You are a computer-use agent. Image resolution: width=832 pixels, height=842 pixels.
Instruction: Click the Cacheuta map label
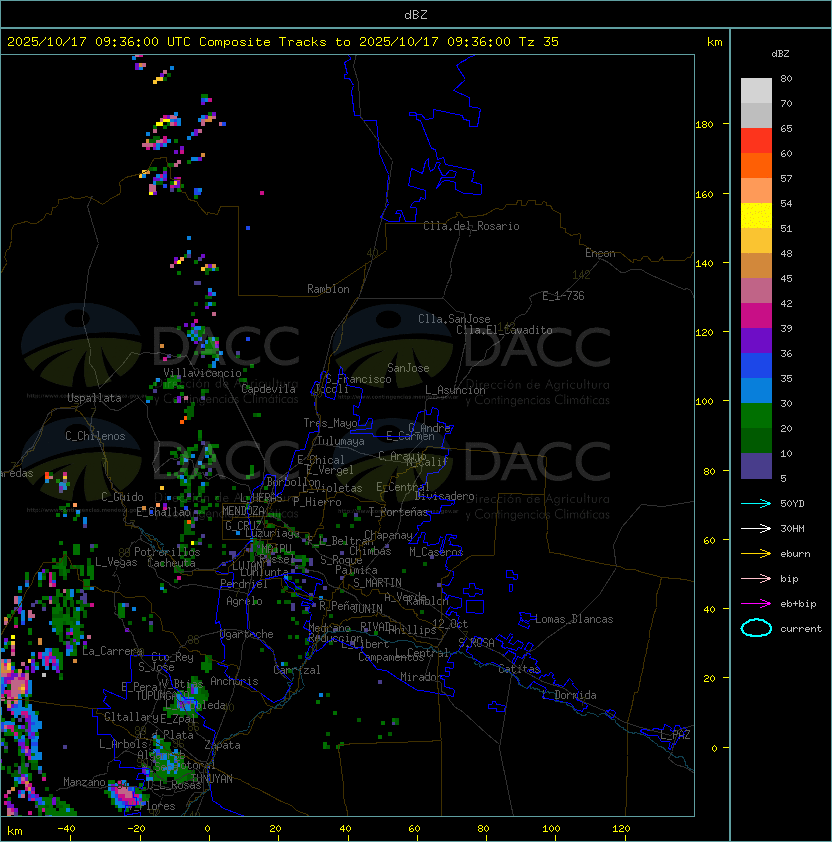pos(171,563)
